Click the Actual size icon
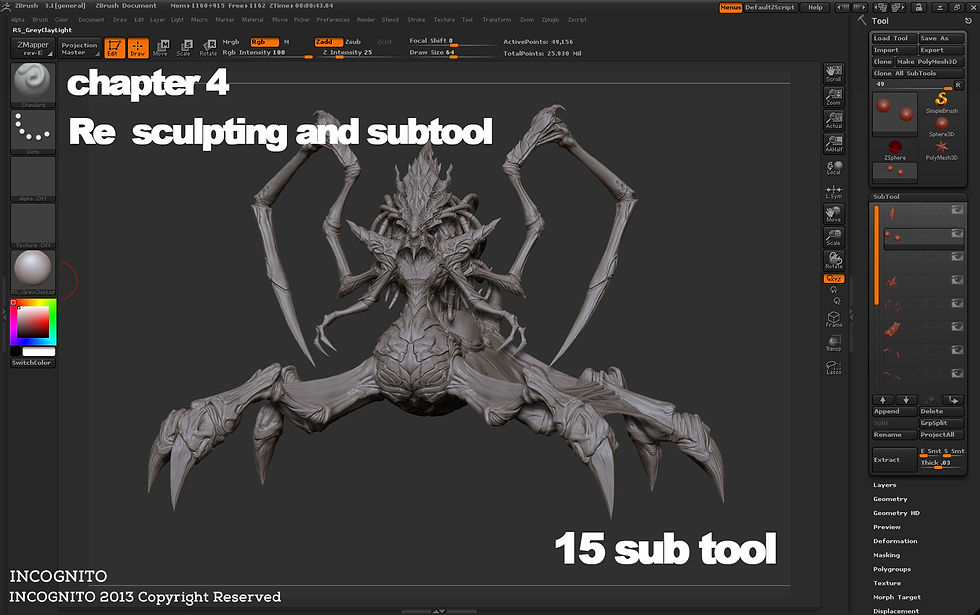Viewport: 980px width, 615px height. 834,120
